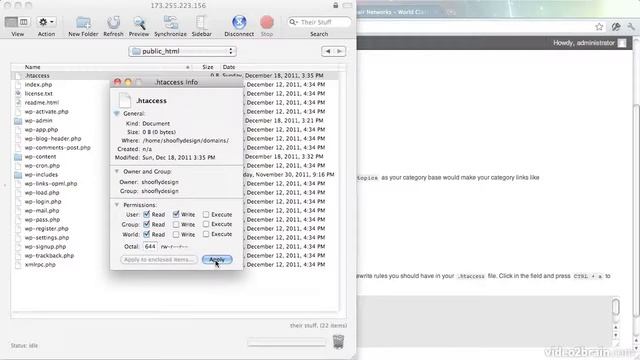
Task: Click the .htaccess file icon in Info
Action: pyautogui.click(x=124, y=100)
